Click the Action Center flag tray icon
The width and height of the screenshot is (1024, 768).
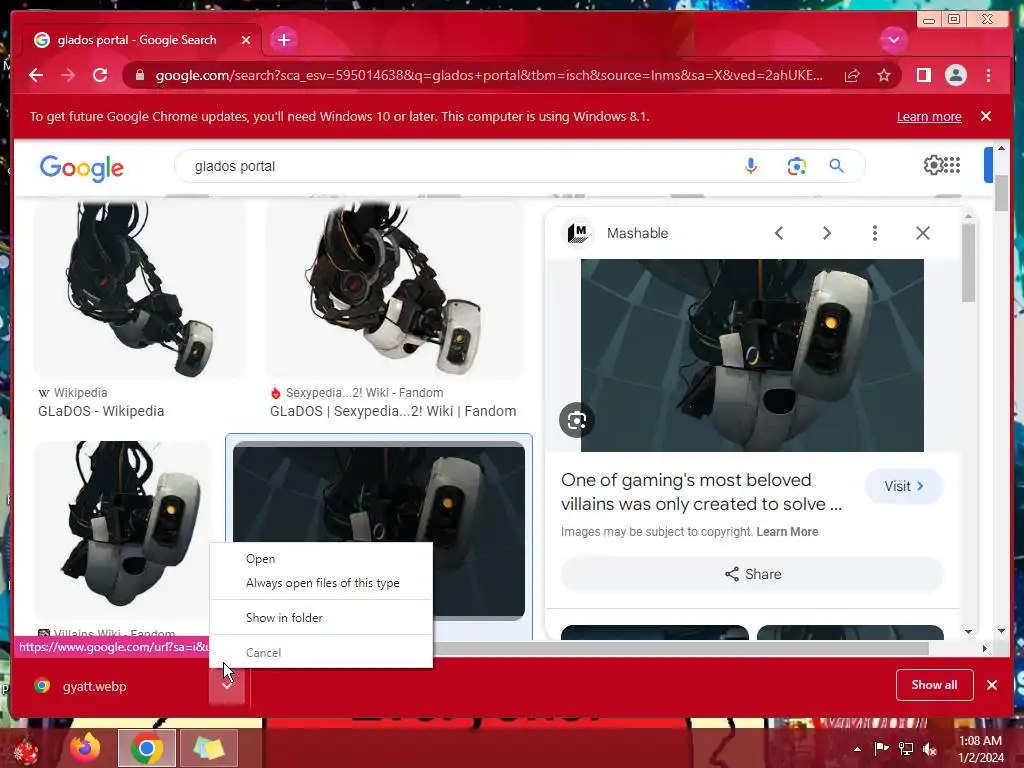881,748
